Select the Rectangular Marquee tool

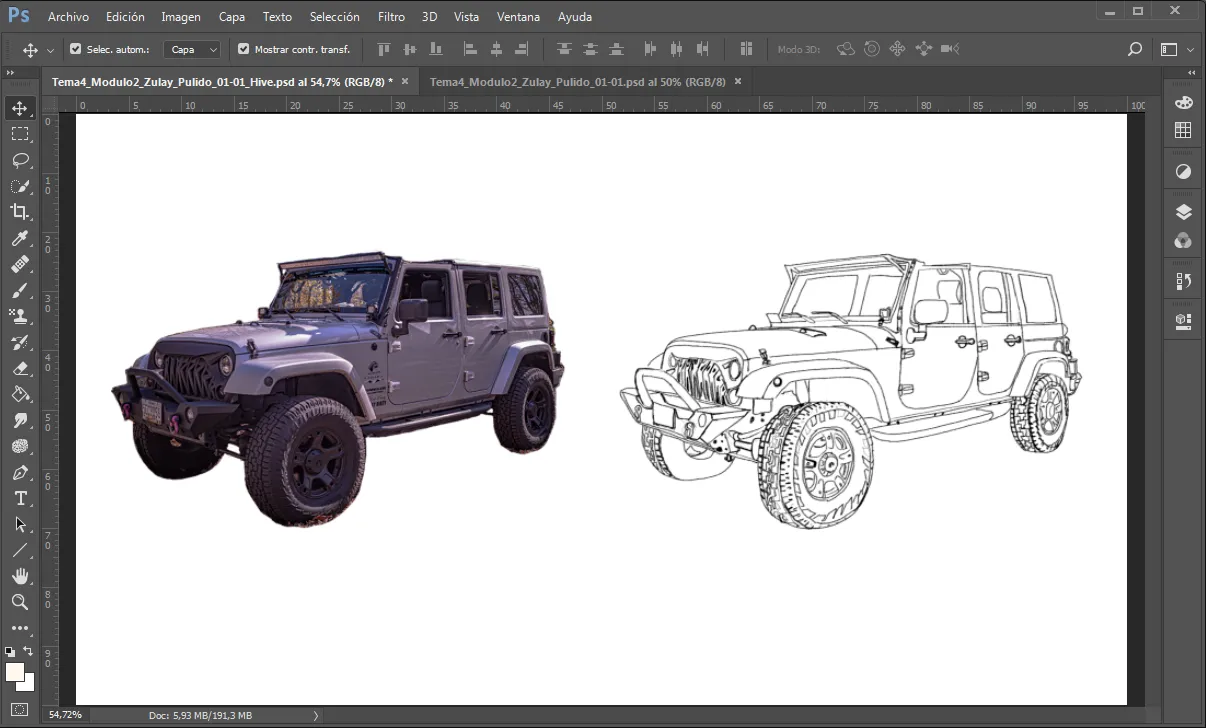(x=20, y=134)
